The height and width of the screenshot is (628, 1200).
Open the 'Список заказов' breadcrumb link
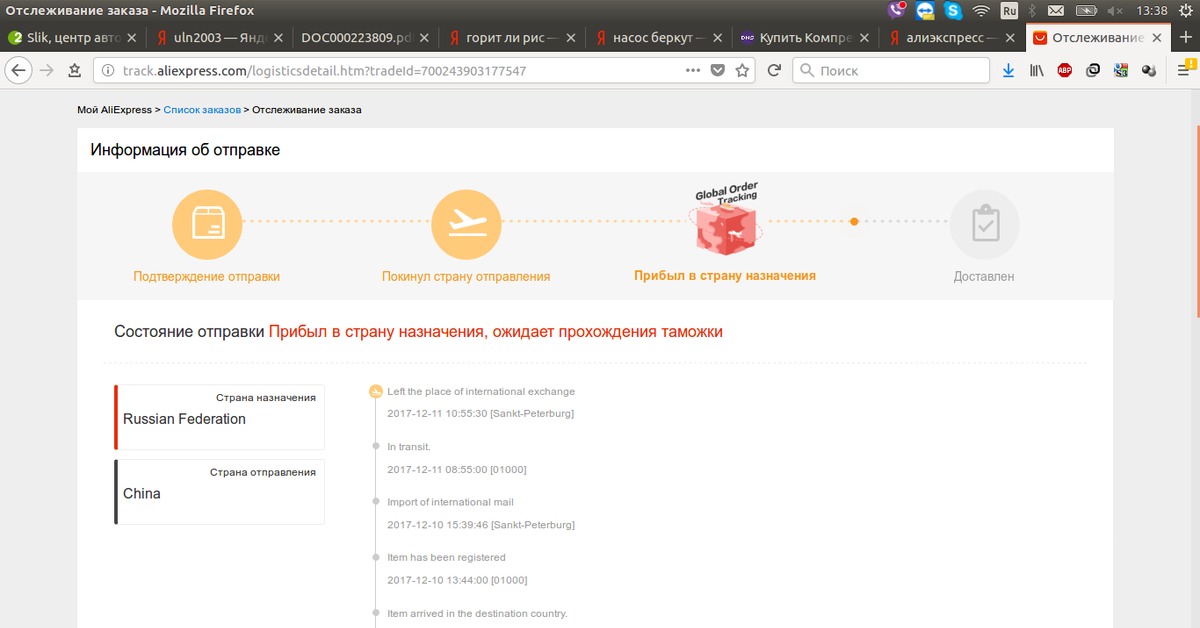(x=202, y=110)
